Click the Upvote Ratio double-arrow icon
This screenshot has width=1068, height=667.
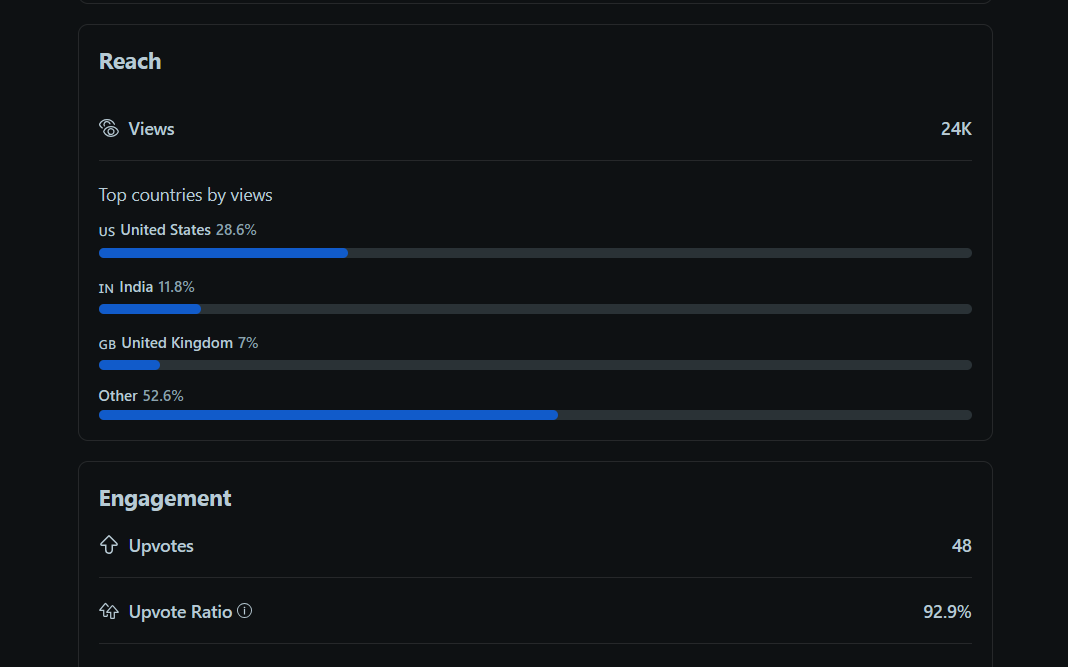click(x=109, y=611)
